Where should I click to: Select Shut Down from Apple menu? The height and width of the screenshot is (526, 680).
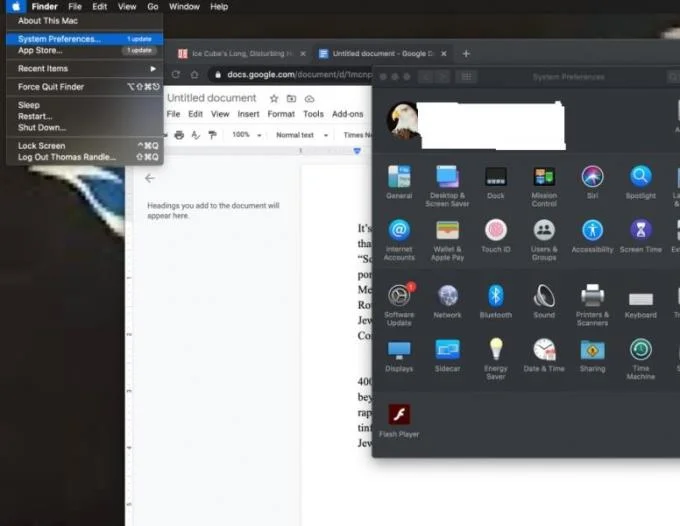pos(85,127)
